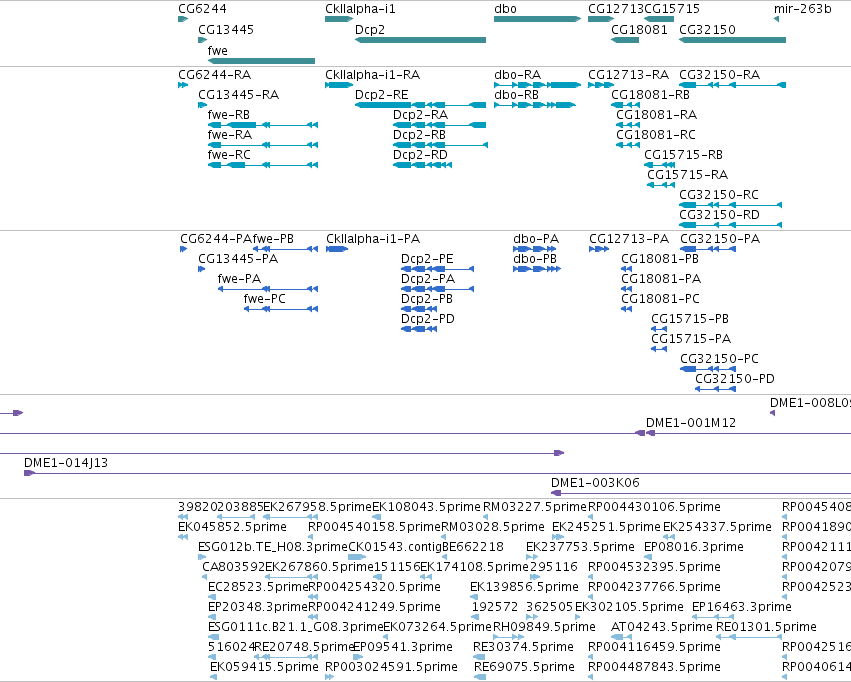Click the 'fwe-PC' protein label
The image size is (851, 682).
[264, 299]
